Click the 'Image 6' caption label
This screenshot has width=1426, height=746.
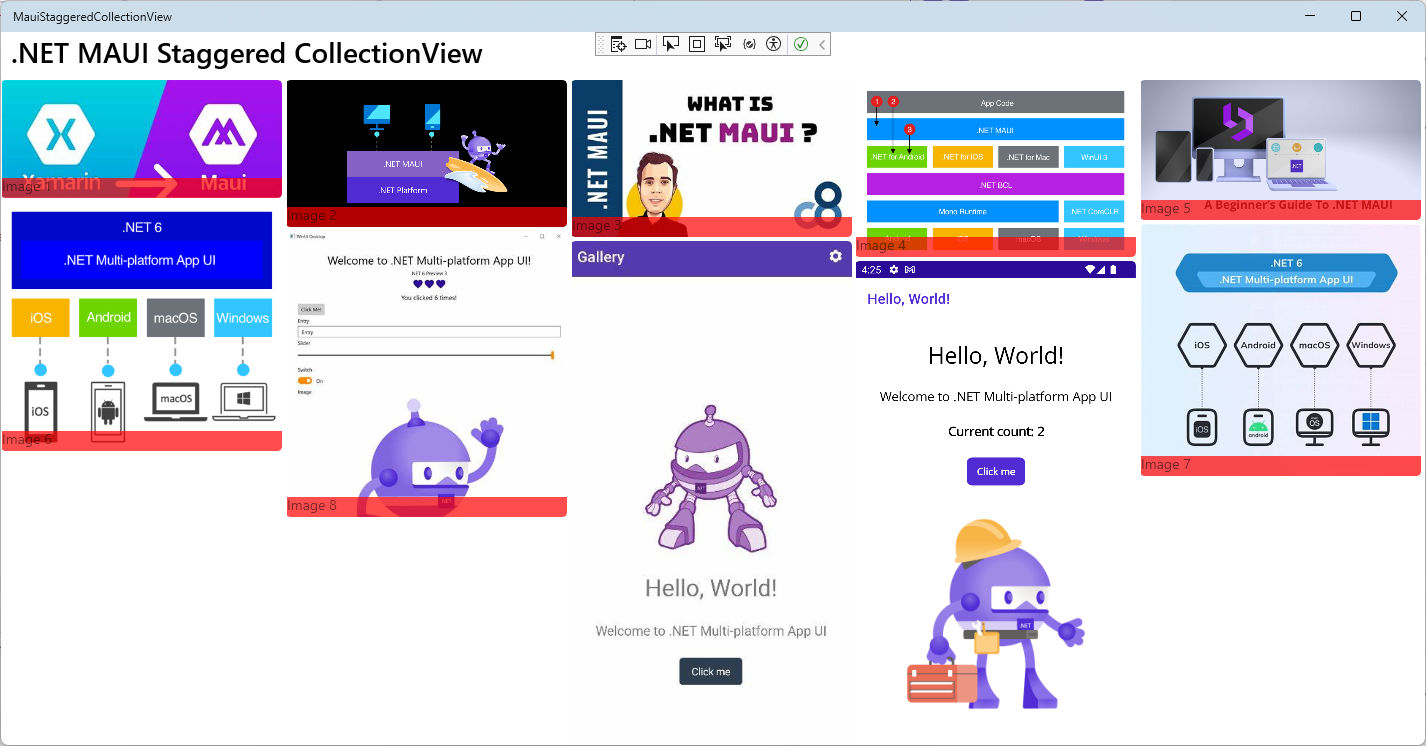pyautogui.click(x=26, y=440)
